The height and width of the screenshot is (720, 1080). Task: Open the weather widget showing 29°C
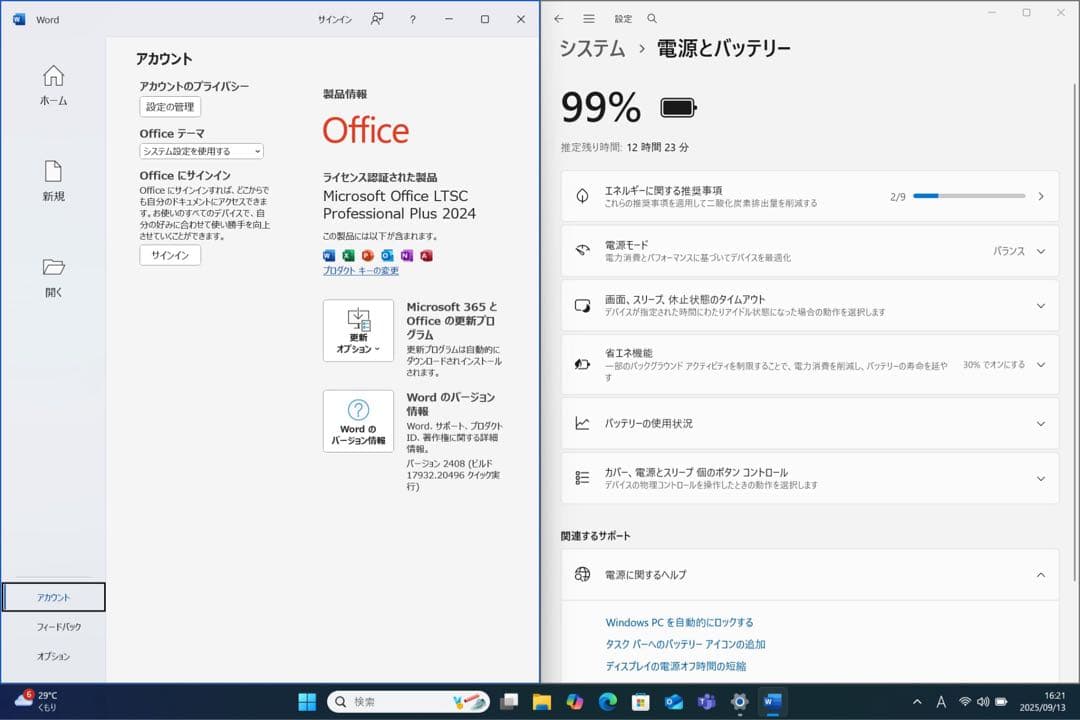click(x=37, y=701)
